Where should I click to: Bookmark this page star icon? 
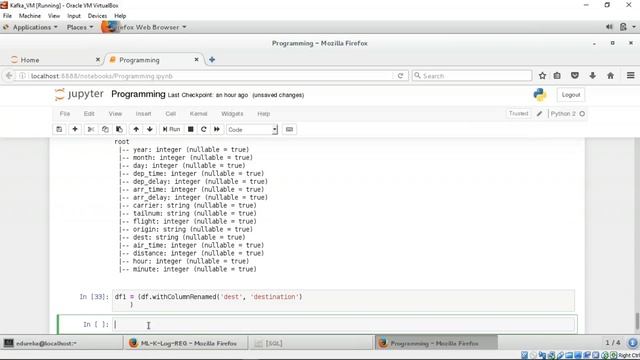542,76
